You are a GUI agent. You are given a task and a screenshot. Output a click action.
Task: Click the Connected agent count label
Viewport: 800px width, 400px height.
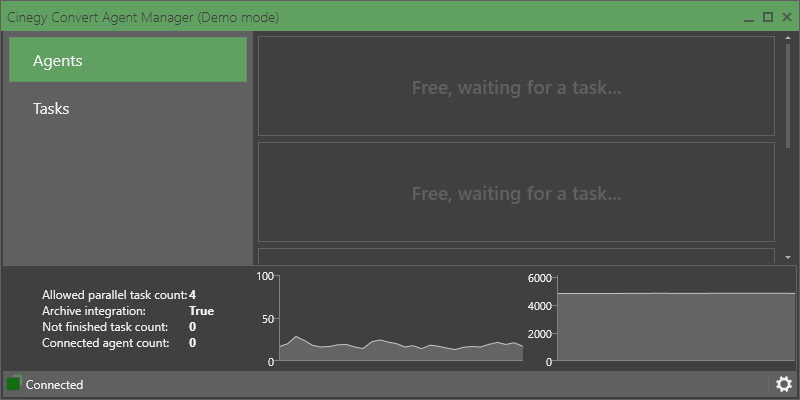pos(105,343)
